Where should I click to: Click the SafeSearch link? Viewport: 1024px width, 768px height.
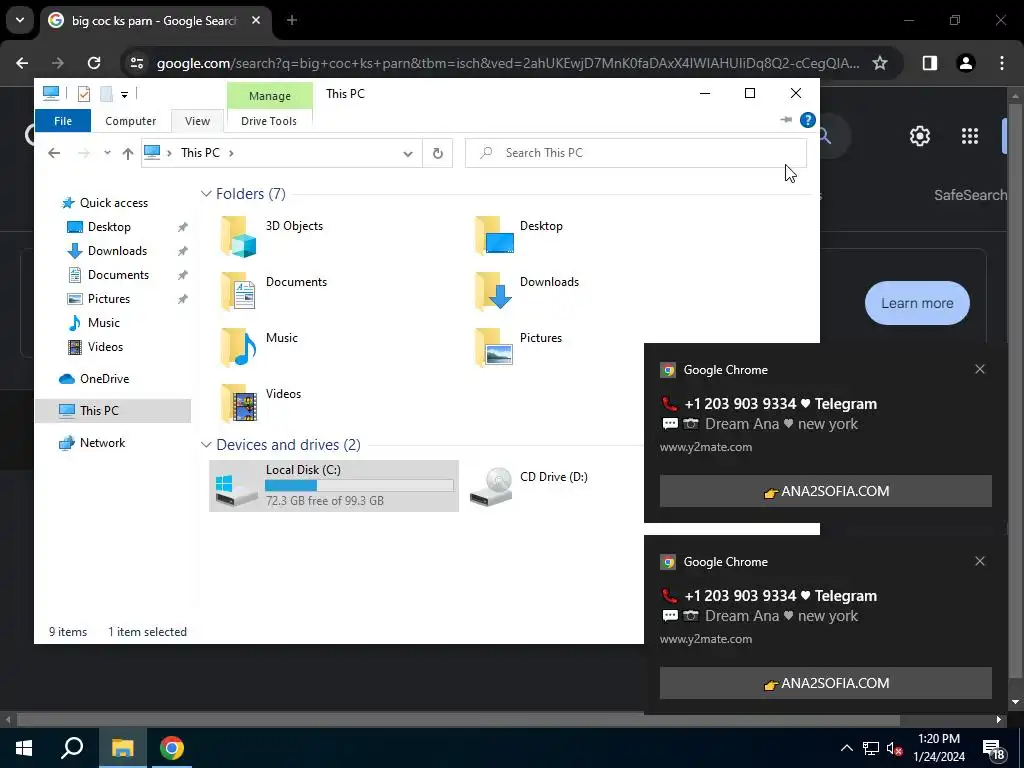970,195
